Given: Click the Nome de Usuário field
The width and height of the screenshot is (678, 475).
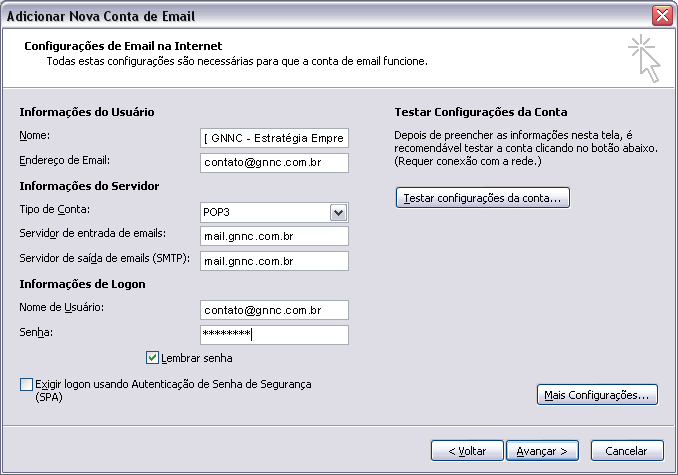Looking at the screenshot, I should pos(274,310).
